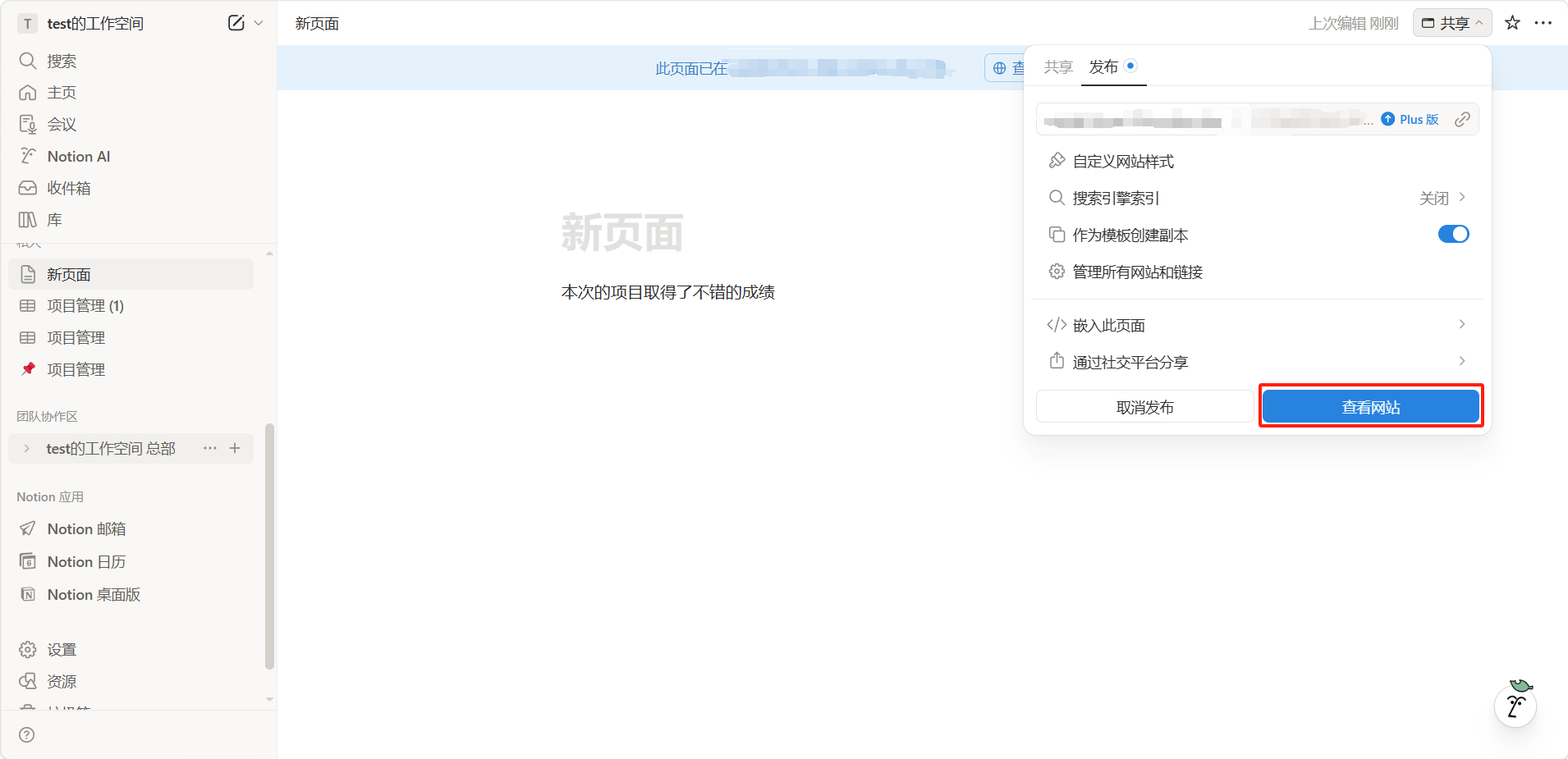1568x759 pixels.
Task: Open 搜索引擎索引 setting options
Action: pos(1256,198)
